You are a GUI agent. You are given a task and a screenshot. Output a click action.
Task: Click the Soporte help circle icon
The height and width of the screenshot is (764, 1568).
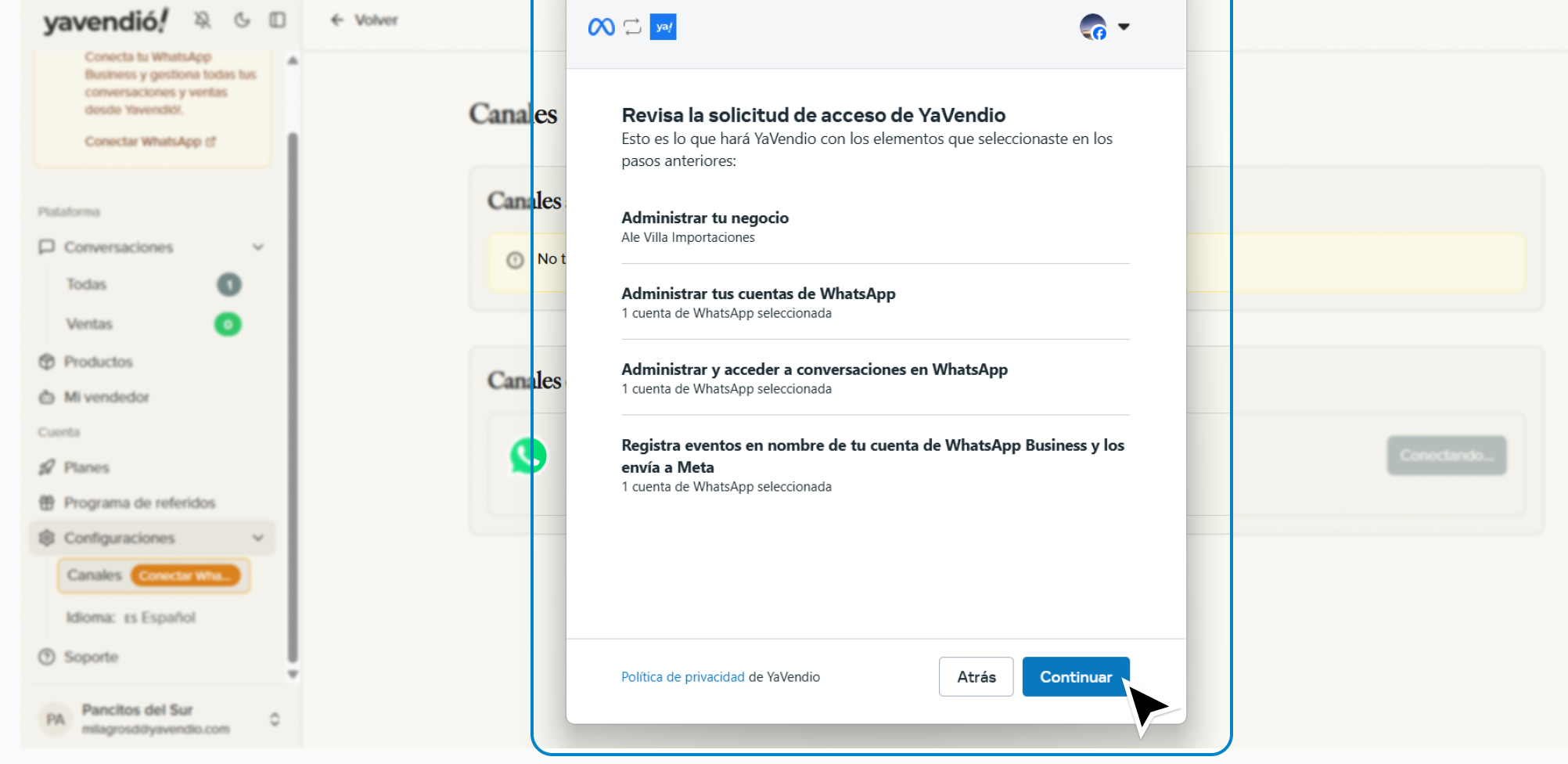coord(47,657)
